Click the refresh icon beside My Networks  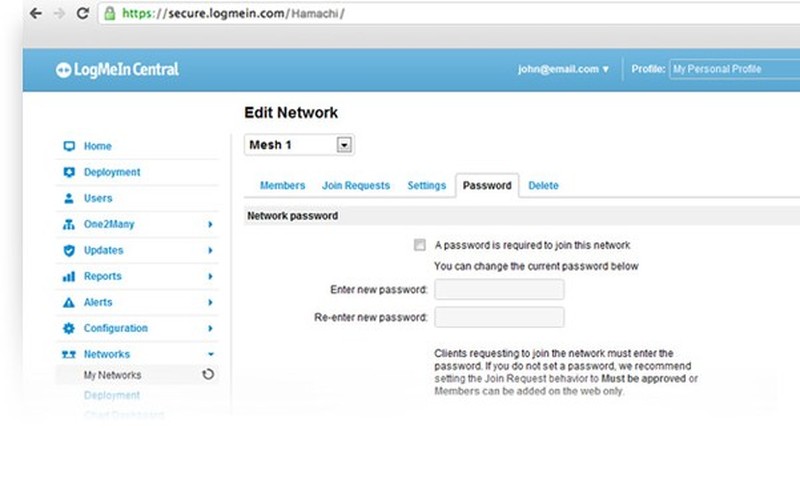208,375
